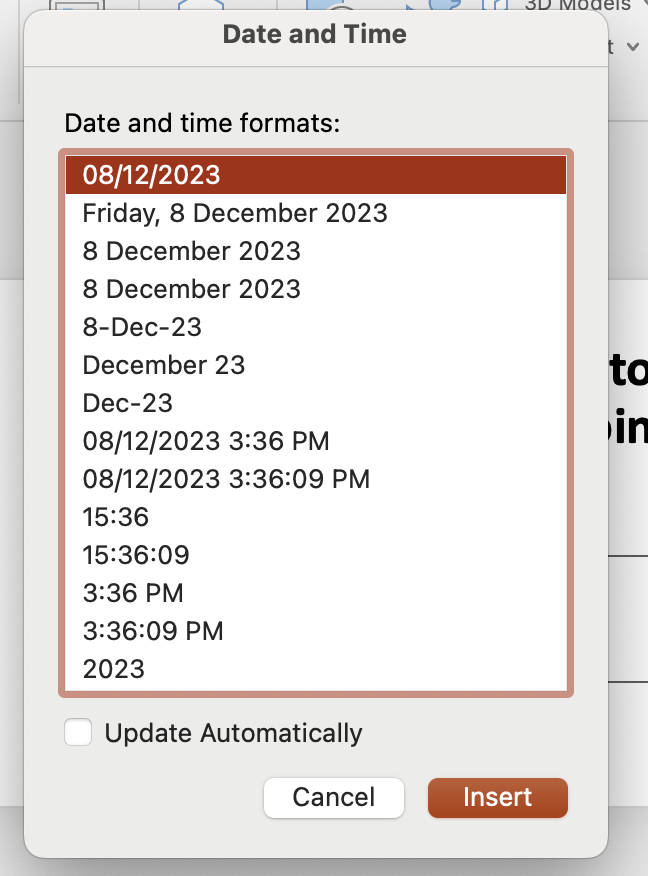
Task: Expand the ribbon dropdown chevron behind the dialog
Action: pos(632,46)
